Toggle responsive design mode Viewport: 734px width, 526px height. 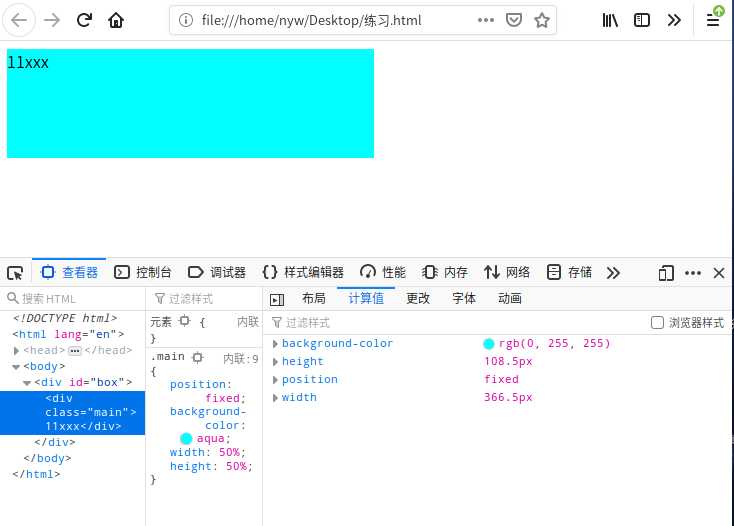[666, 273]
